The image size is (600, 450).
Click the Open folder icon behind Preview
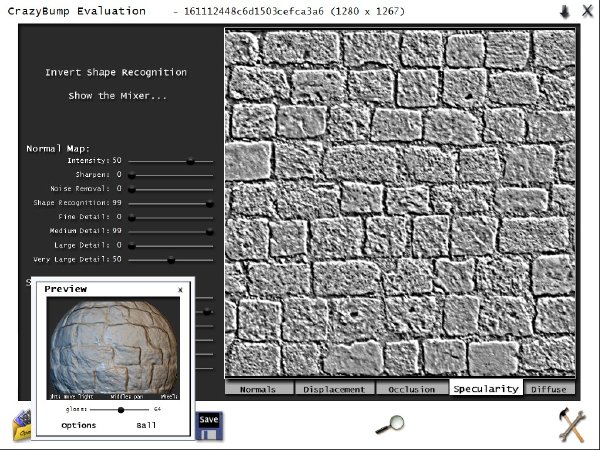22,425
